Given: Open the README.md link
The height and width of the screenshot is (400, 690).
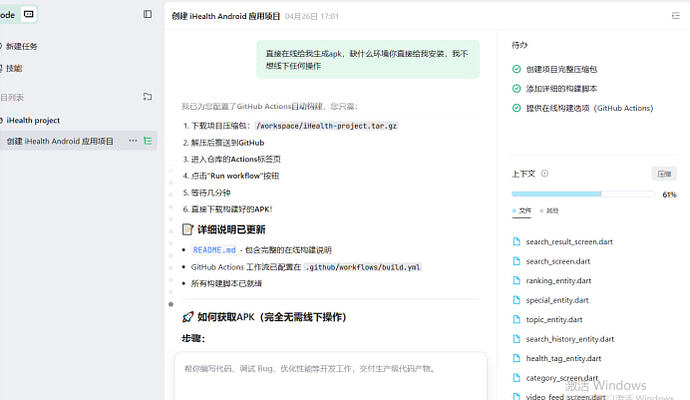Looking at the screenshot, I should coord(214,250).
